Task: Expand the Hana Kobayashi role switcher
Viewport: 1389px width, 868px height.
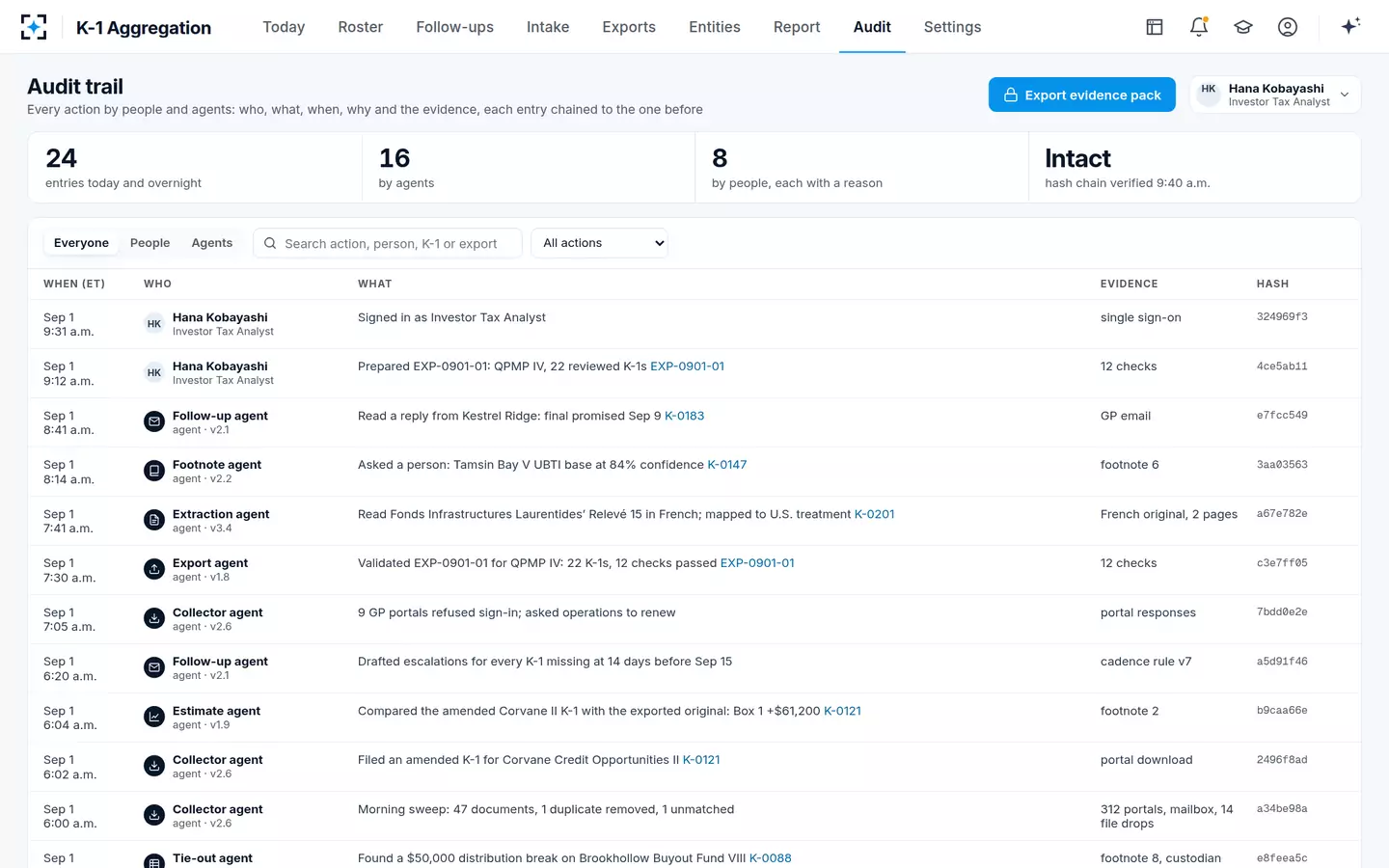Action: pos(1275,95)
